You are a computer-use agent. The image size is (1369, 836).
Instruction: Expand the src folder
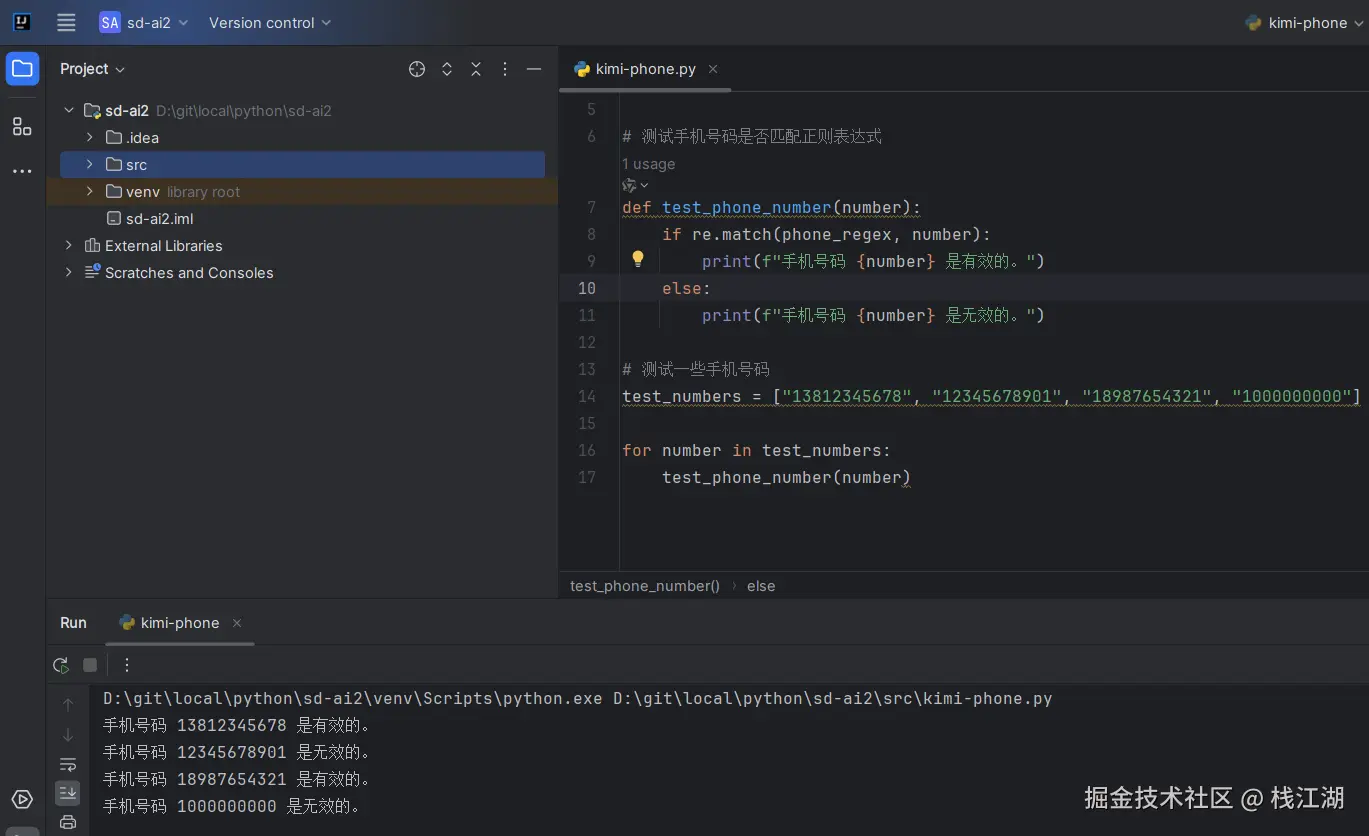[x=89, y=164]
